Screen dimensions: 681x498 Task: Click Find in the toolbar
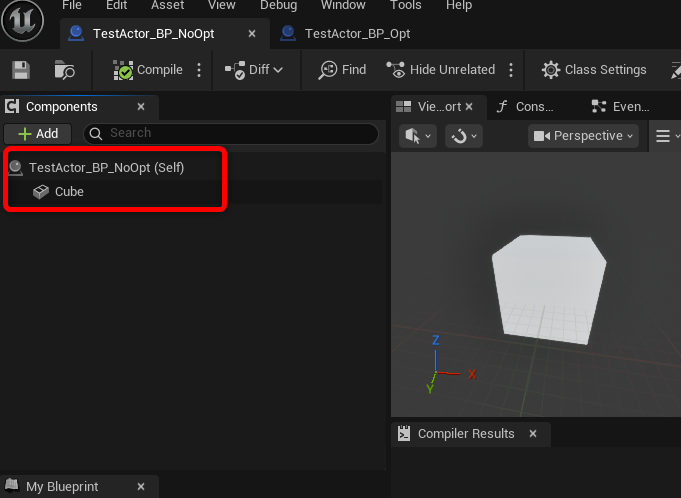click(x=342, y=70)
